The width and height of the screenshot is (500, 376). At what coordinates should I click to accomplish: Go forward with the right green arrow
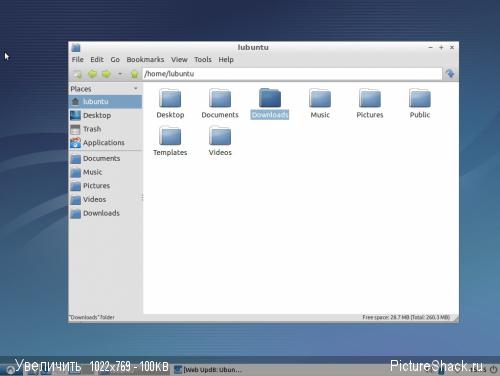point(106,74)
